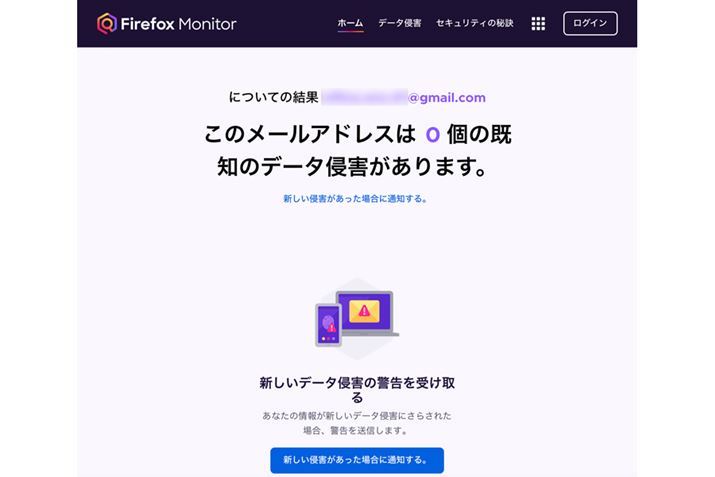
Task: Click the phone illustration with fingerprint
Action: click(328, 325)
